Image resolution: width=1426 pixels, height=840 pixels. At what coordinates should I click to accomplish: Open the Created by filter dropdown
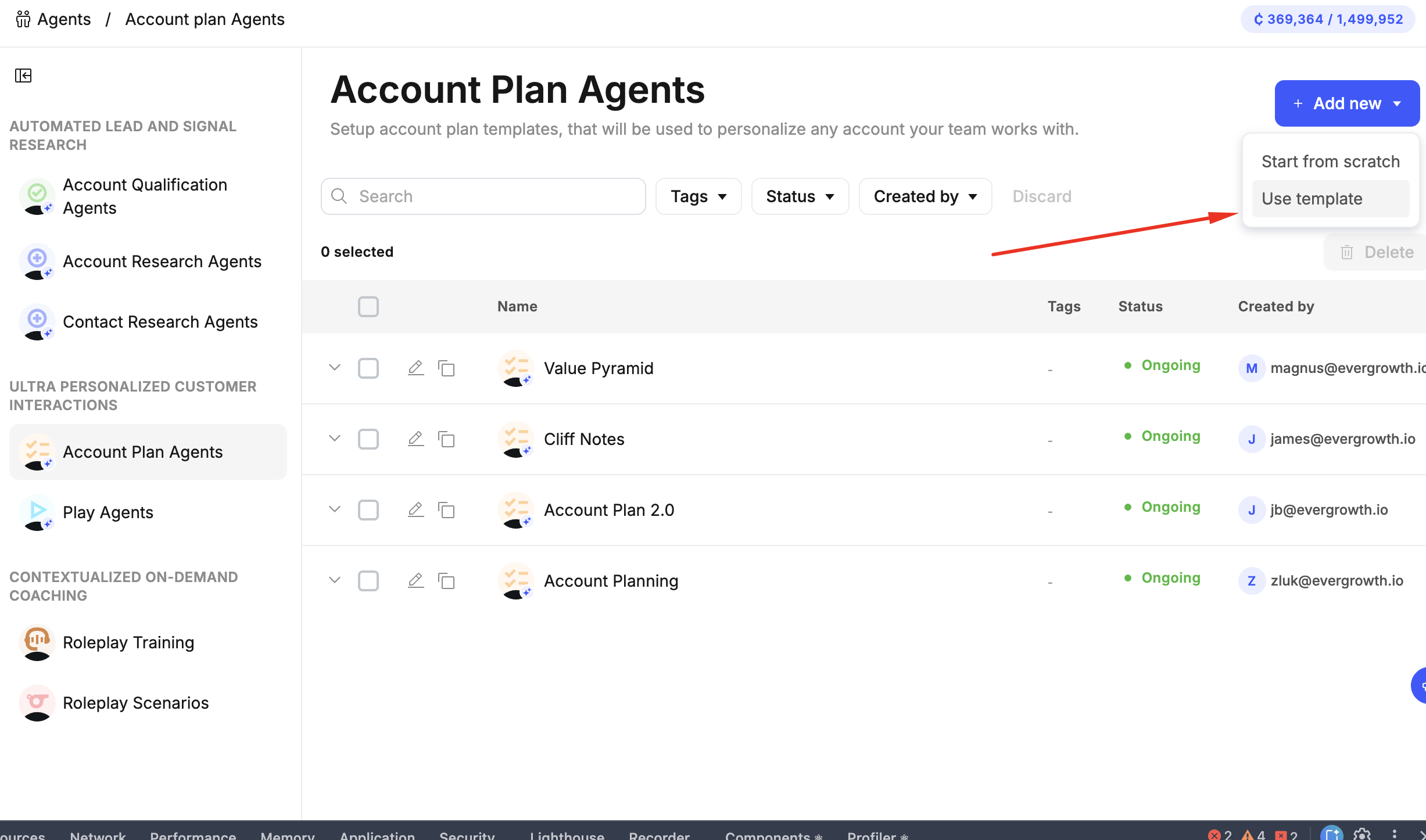coord(925,196)
